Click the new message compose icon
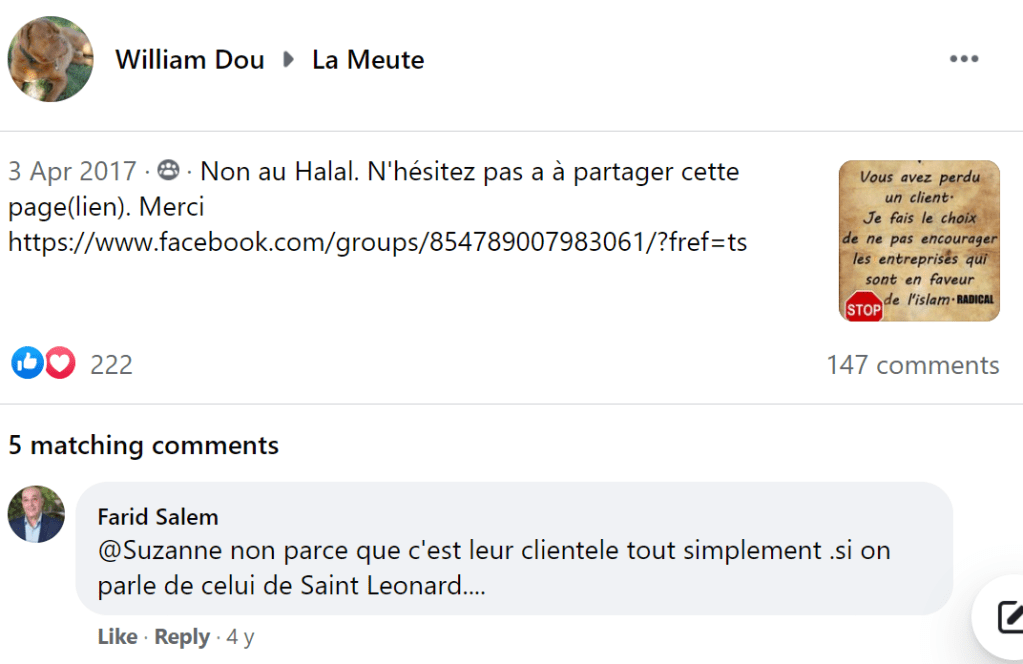Viewport: 1023px width, 664px height. coord(1008,618)
